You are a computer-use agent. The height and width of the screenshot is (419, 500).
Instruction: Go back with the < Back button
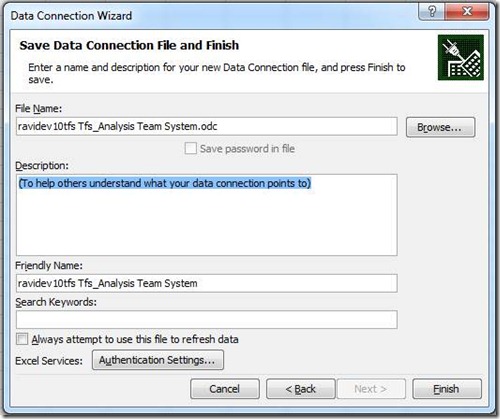click(x=301, y=389)
